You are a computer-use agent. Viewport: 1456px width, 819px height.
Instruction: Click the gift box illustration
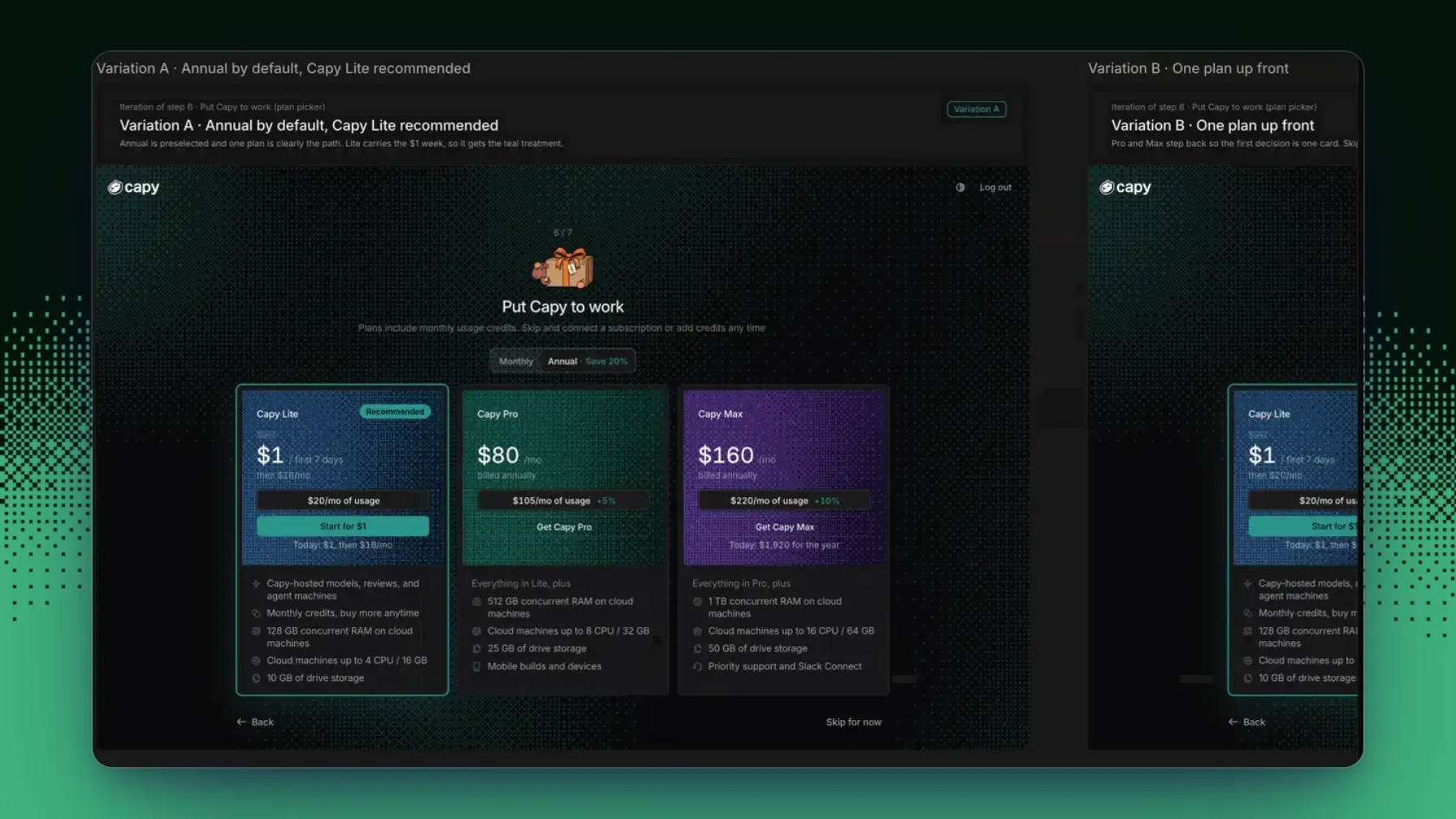[563, 268]
